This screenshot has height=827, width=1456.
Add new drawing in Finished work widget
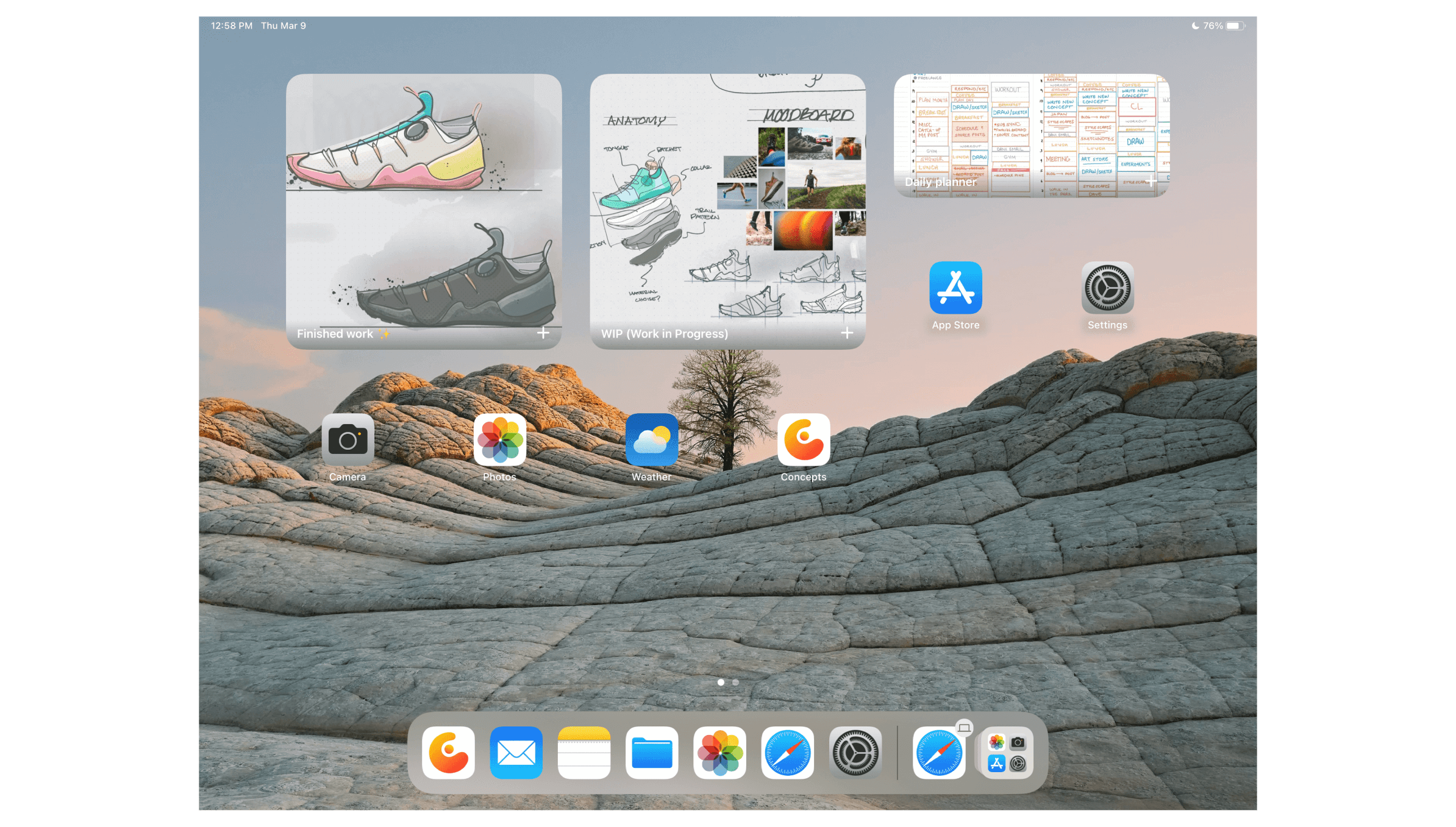543,333
